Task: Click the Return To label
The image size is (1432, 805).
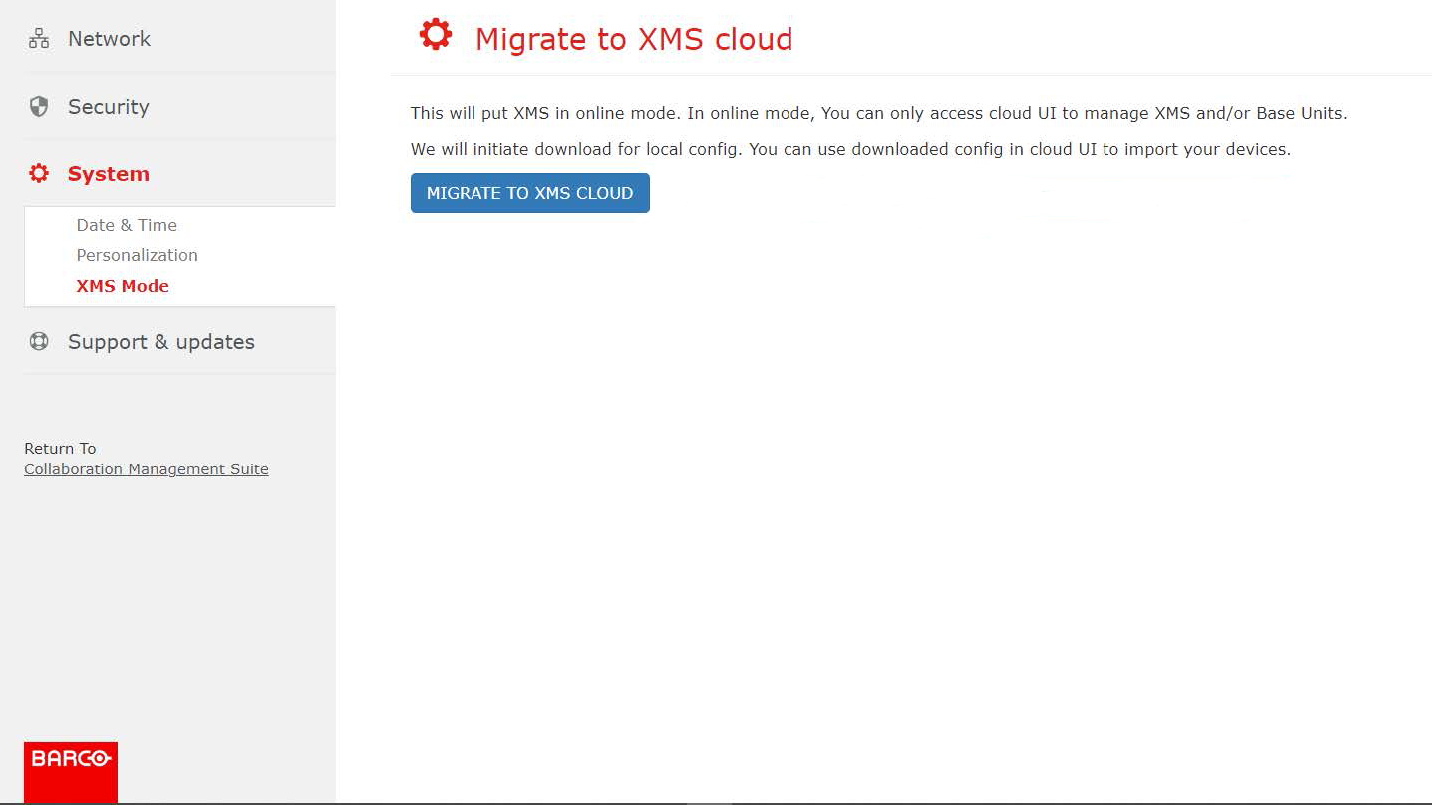Action: tap(60, 449)
